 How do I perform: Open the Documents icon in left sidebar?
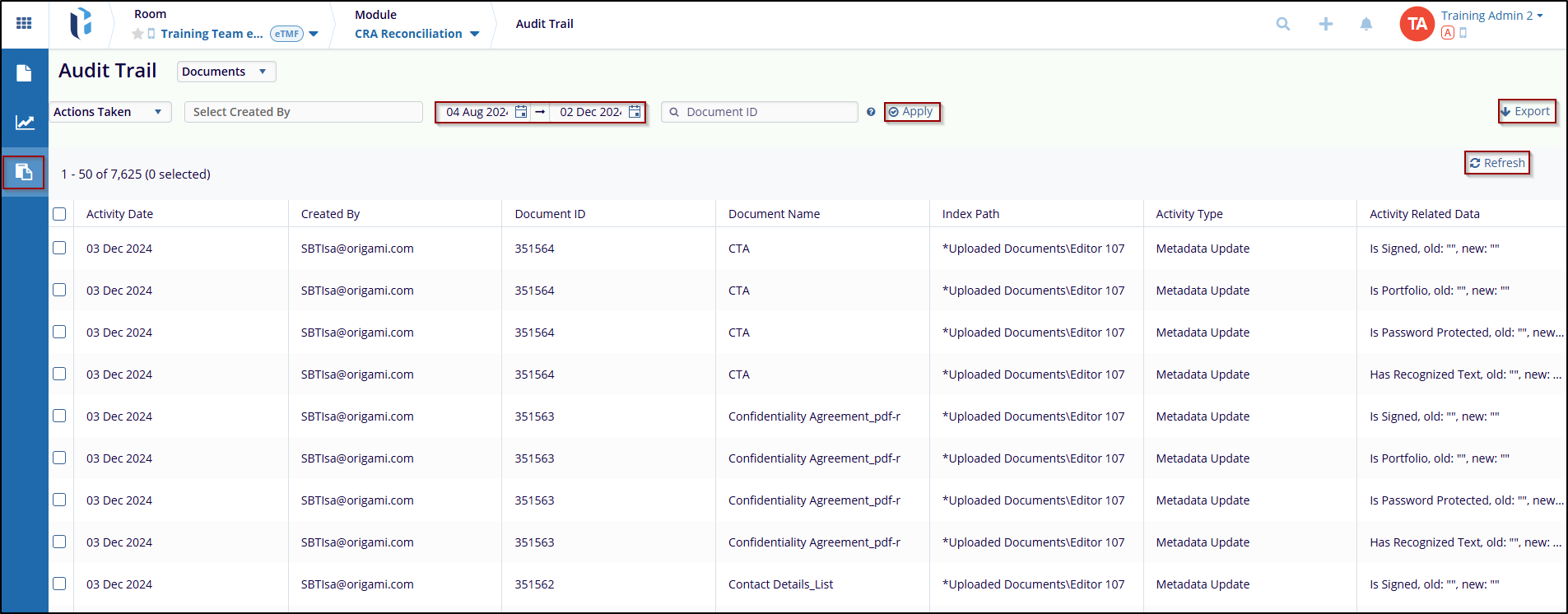(24, 73)
